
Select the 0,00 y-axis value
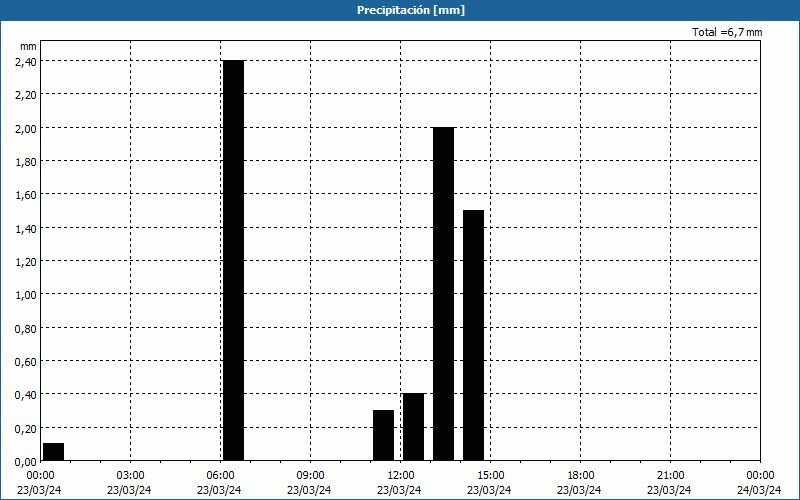26,461
